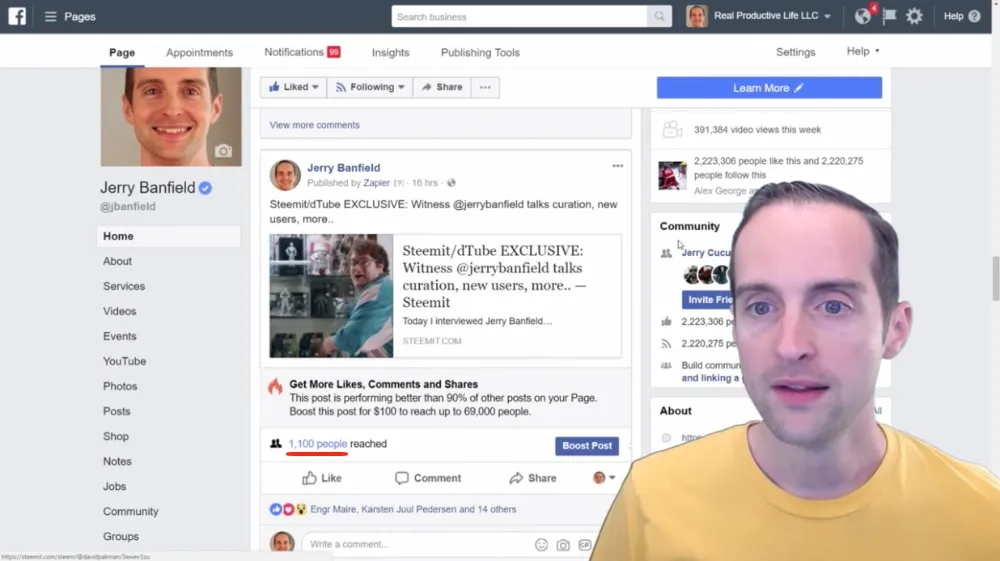Click the Boost Post button
Screen dimensions: 1000x561
[x=587, y=446]
